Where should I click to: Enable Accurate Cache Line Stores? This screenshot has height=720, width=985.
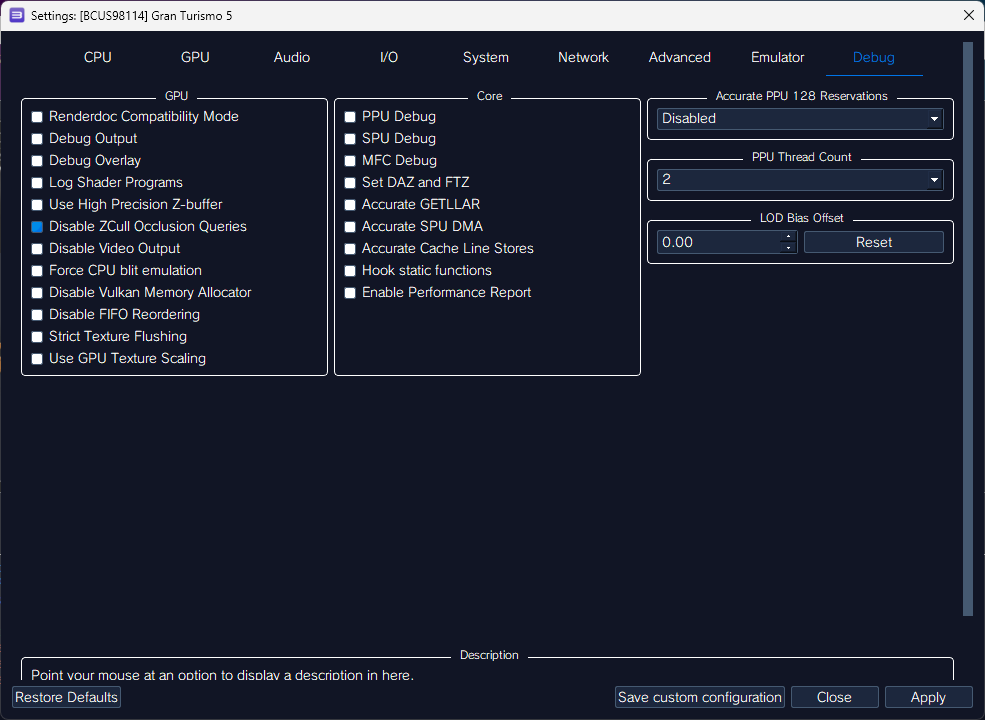350,249
